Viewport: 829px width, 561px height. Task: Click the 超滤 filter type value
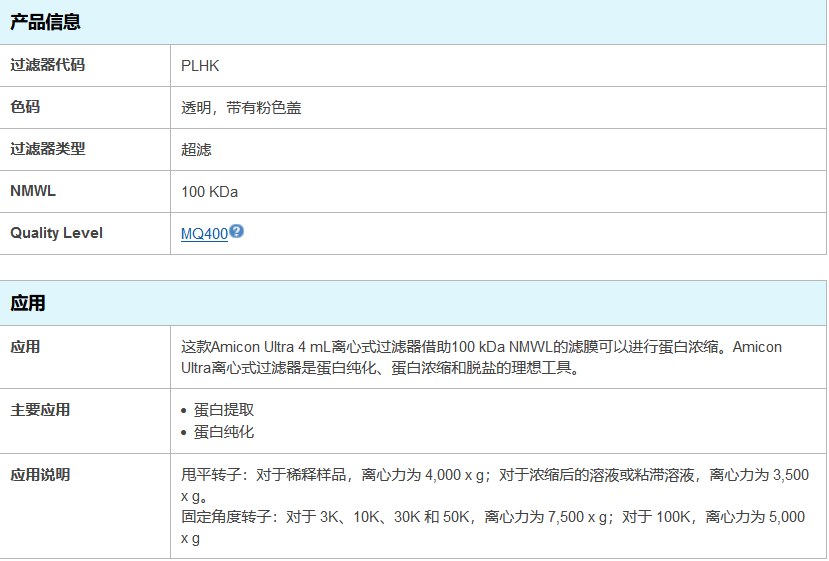pyautogui.click(x=196, y=150)
